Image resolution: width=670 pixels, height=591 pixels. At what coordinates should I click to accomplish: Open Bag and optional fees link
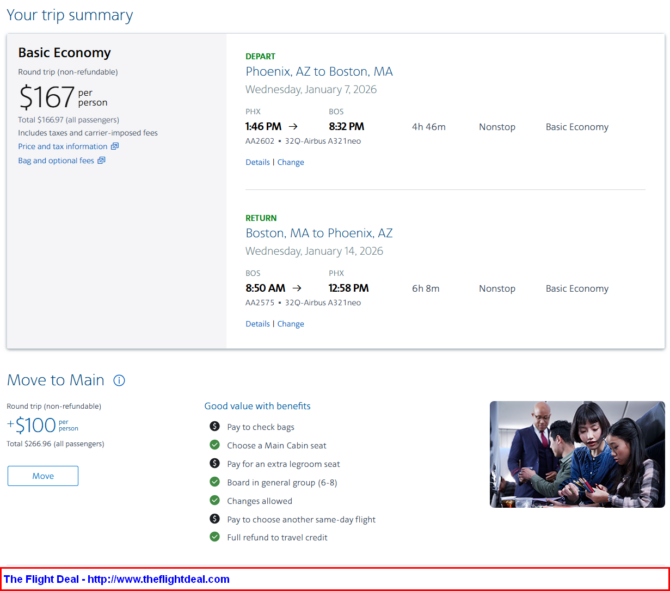point(55,160)
